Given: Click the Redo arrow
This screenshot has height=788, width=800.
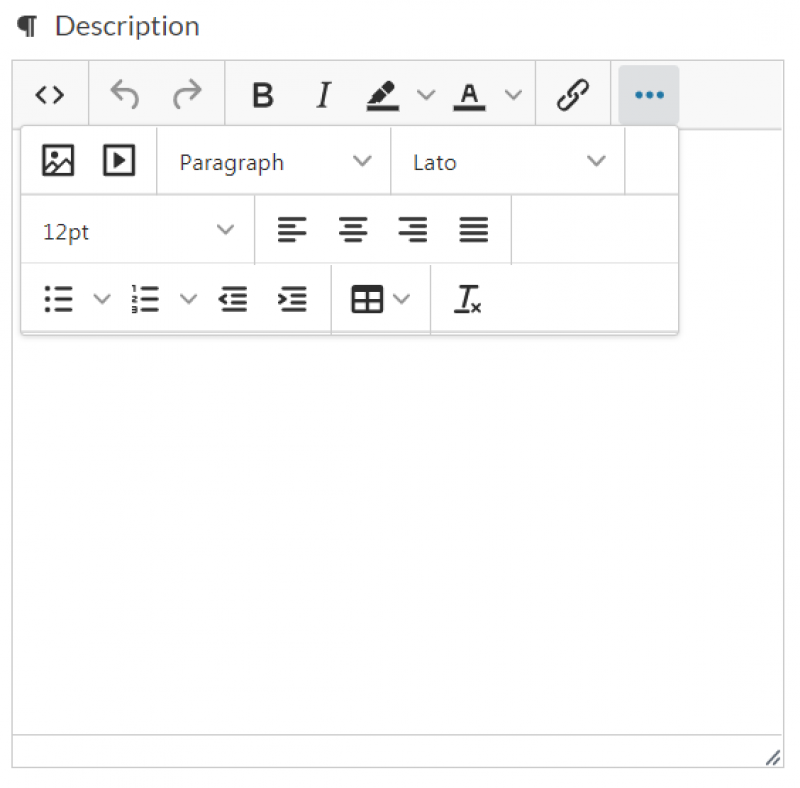Looking at the screenshot, I should (187, 95).
